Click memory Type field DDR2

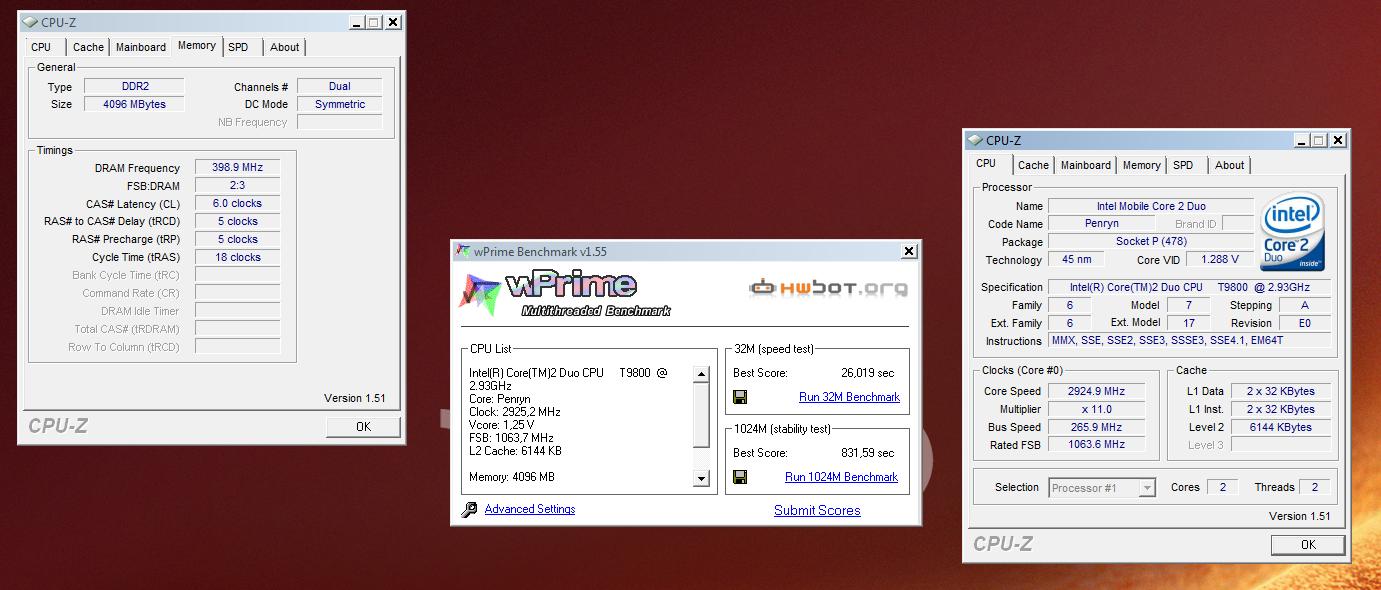[134, 87]
